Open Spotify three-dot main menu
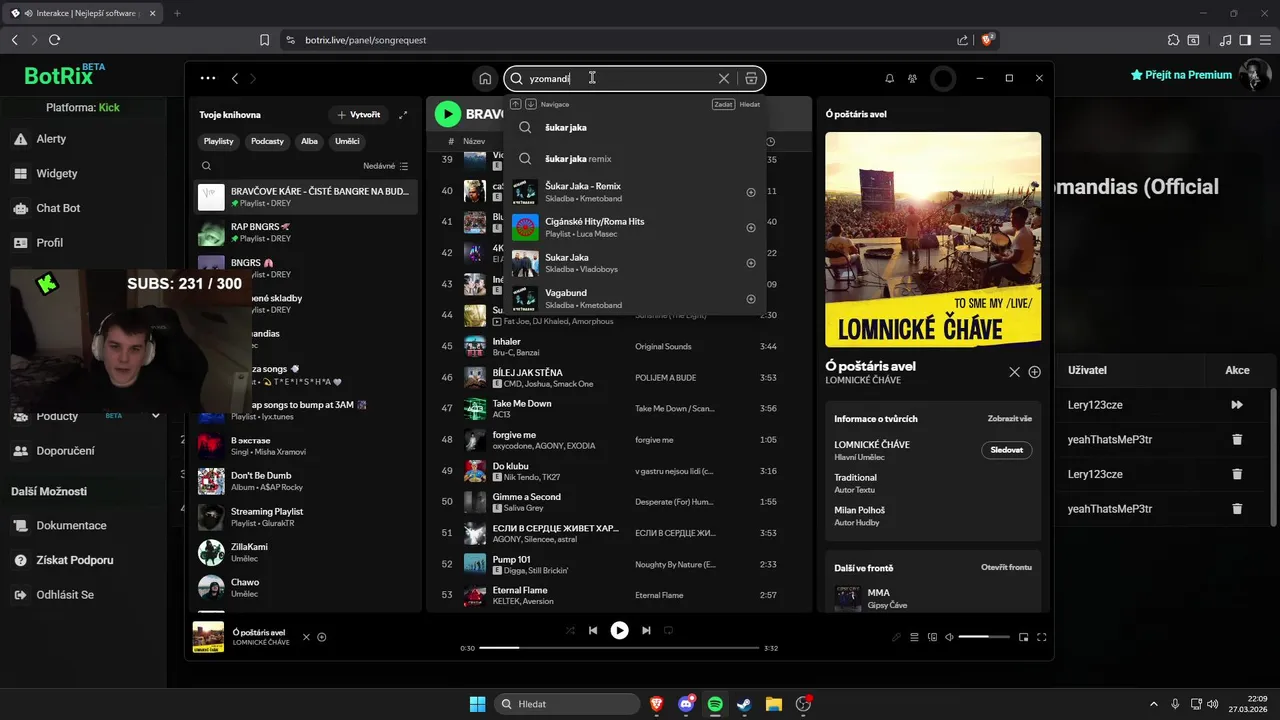The image size is (1280, 720). tap(207, 78)
